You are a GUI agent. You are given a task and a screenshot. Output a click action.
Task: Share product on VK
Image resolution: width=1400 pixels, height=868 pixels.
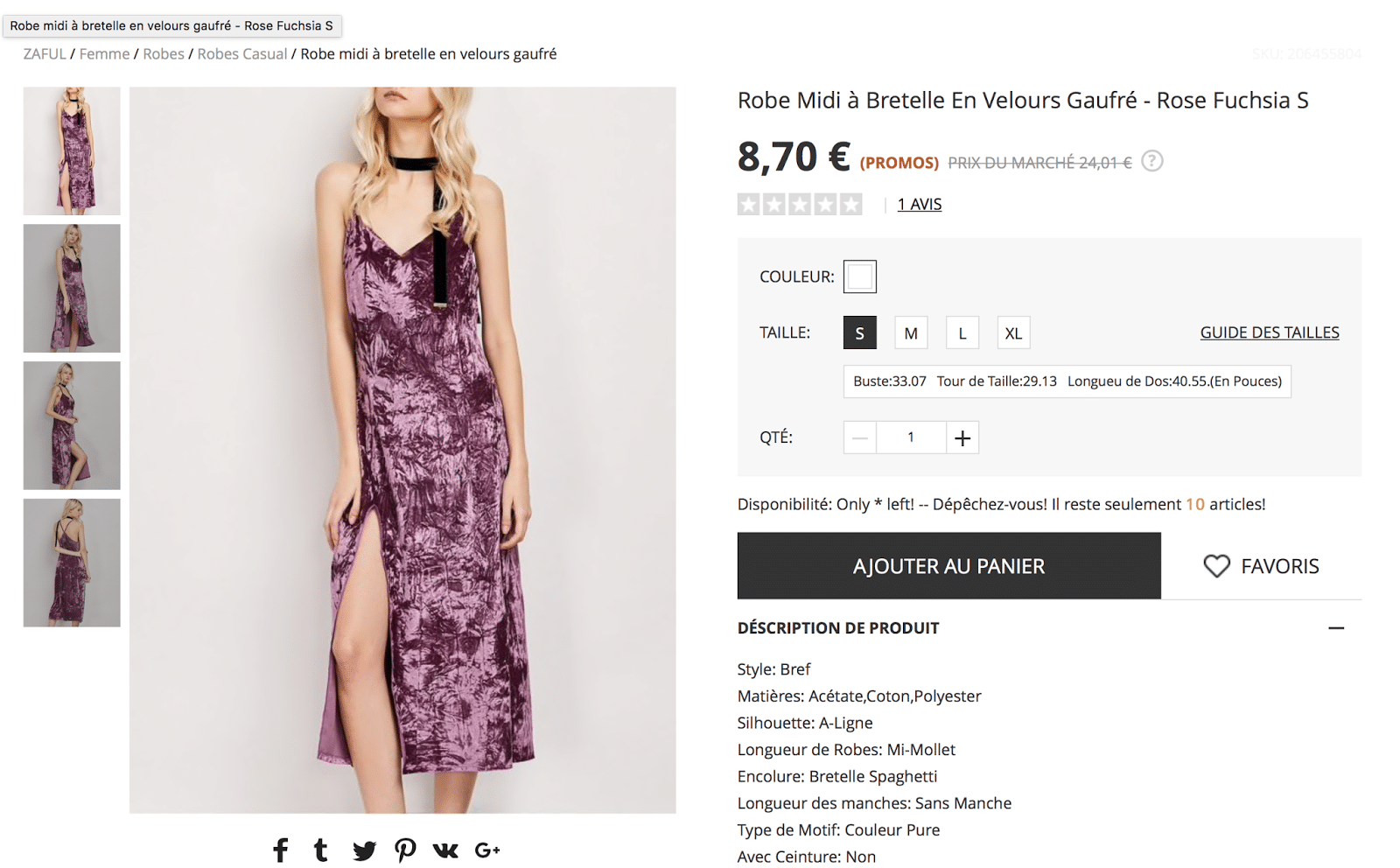pos(445,850)
